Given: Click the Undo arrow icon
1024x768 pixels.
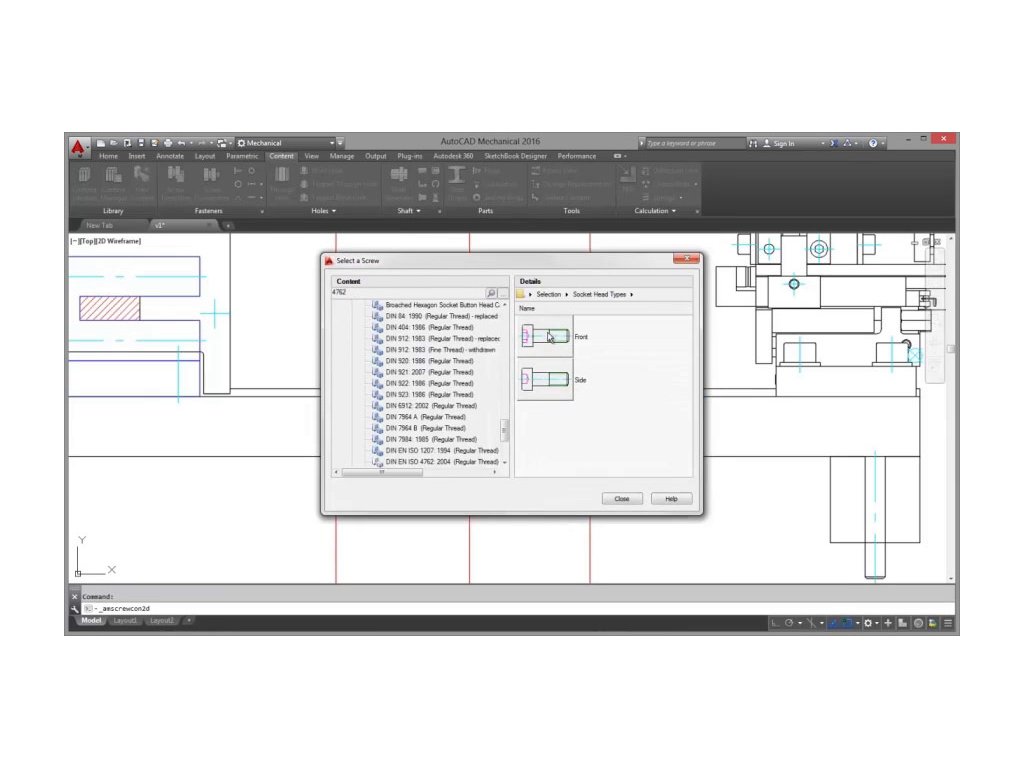Looking at the screenshot, I should [182, 143].
